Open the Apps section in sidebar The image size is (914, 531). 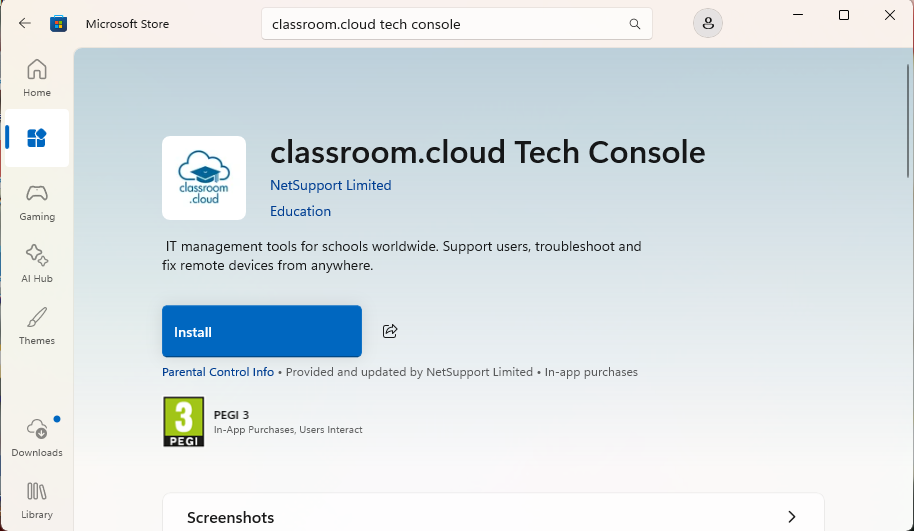[37, 138]
